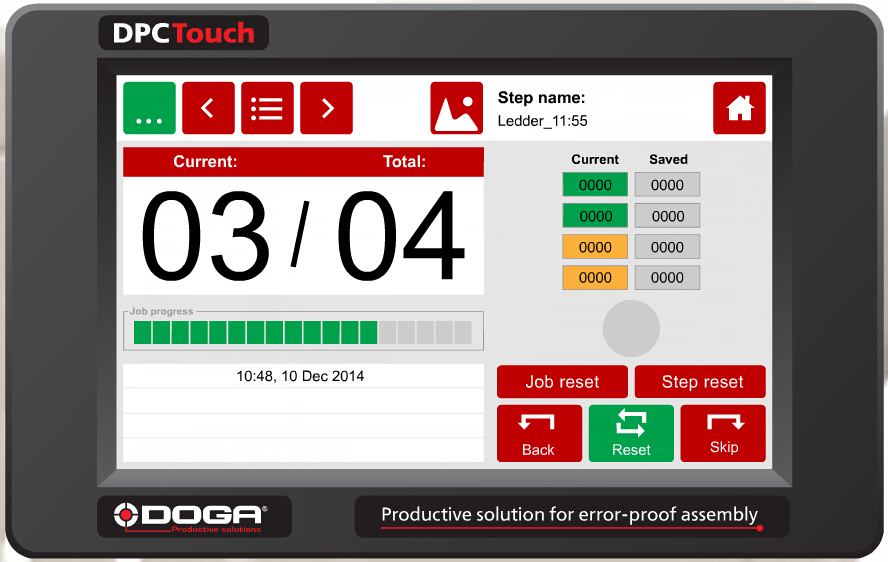Tap the Step name: label
This screenshot has height=562, width=888.
[x=541, y=97]
